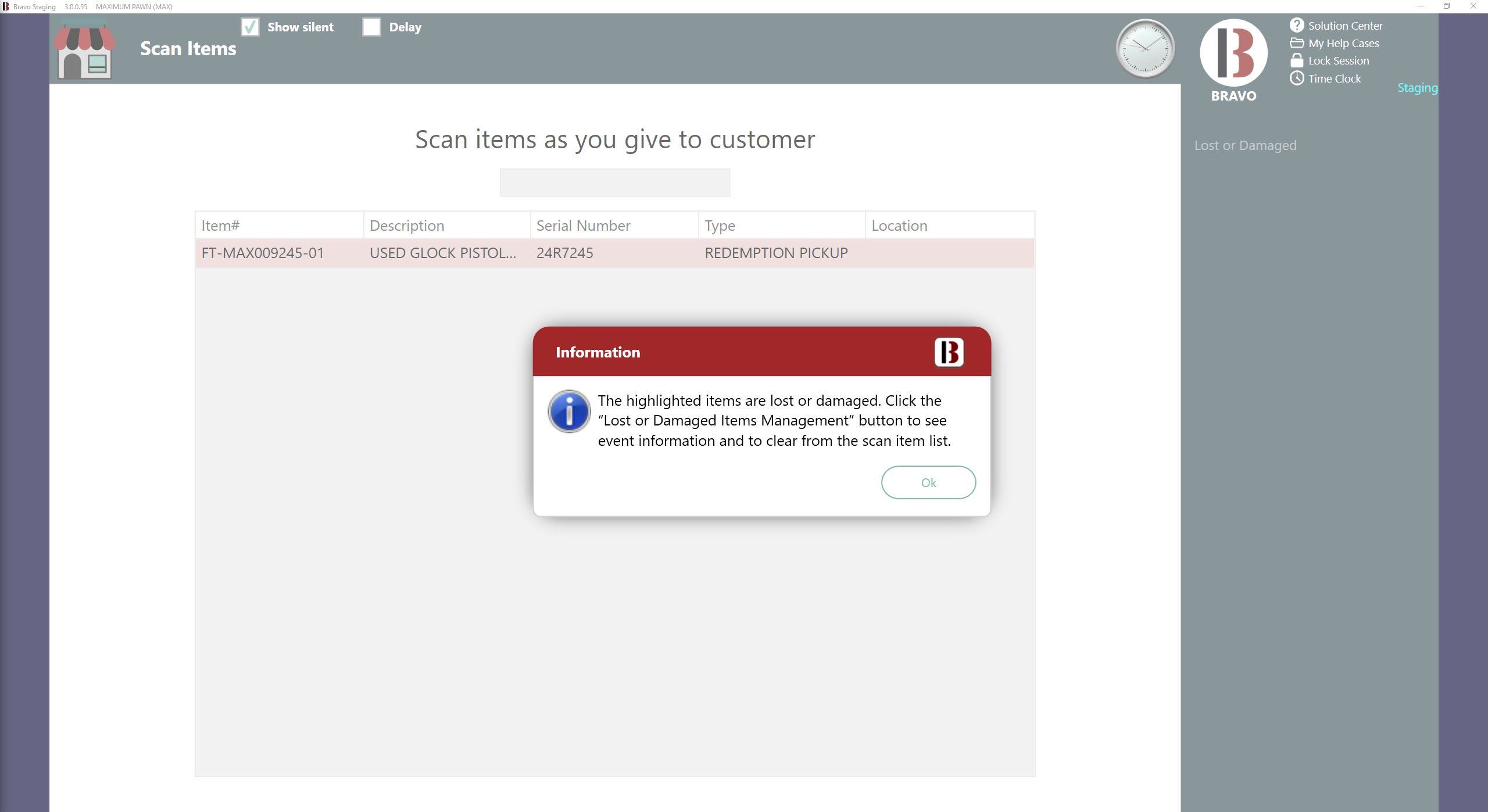Viewport: 1488px width, 812px height.
Task: Click the Lock Session padlock icon
Action: 1296,60
